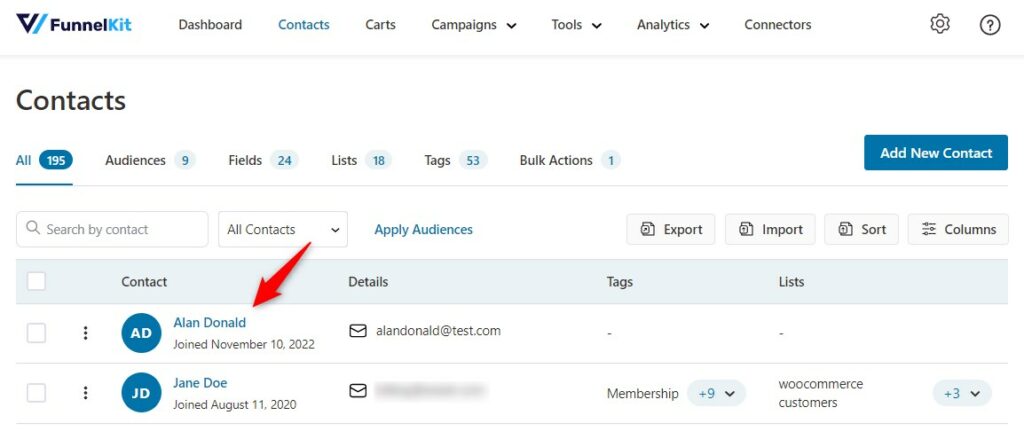Open the Campaigns menu
Viewport: 1024px width, 431px height.
[x=474, y=25]
